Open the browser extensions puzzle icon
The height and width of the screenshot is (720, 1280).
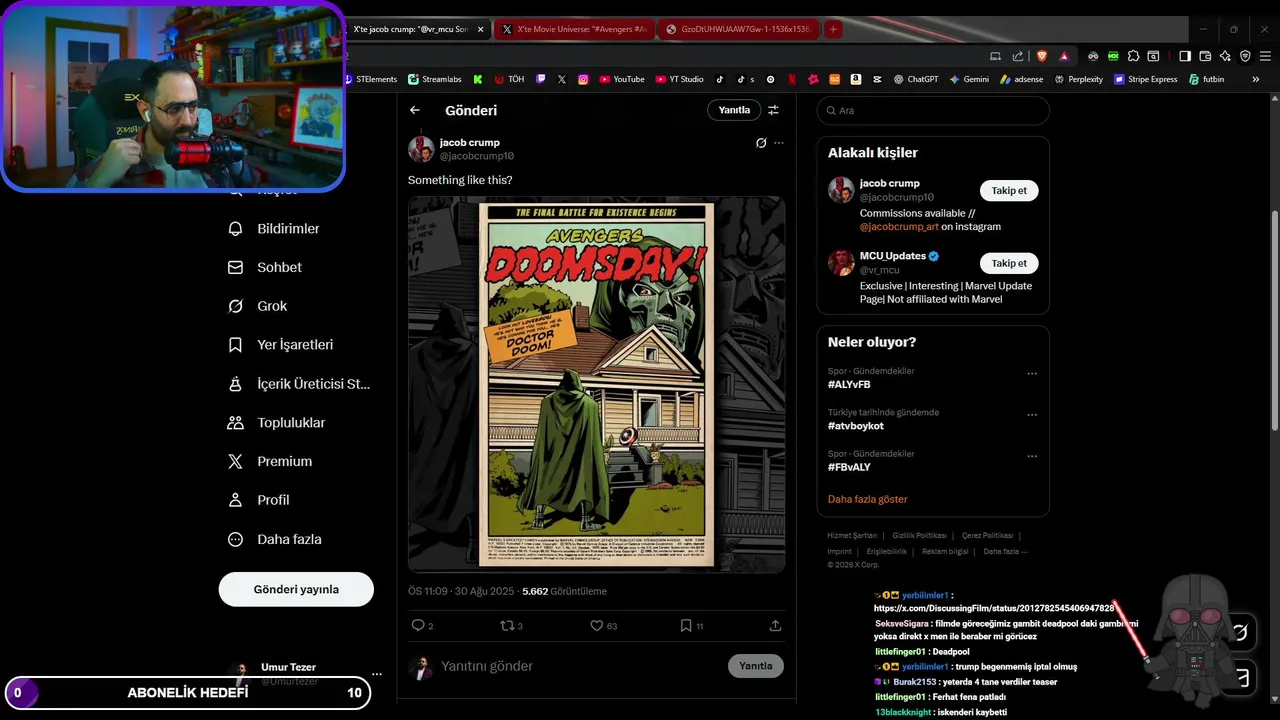1133,56
